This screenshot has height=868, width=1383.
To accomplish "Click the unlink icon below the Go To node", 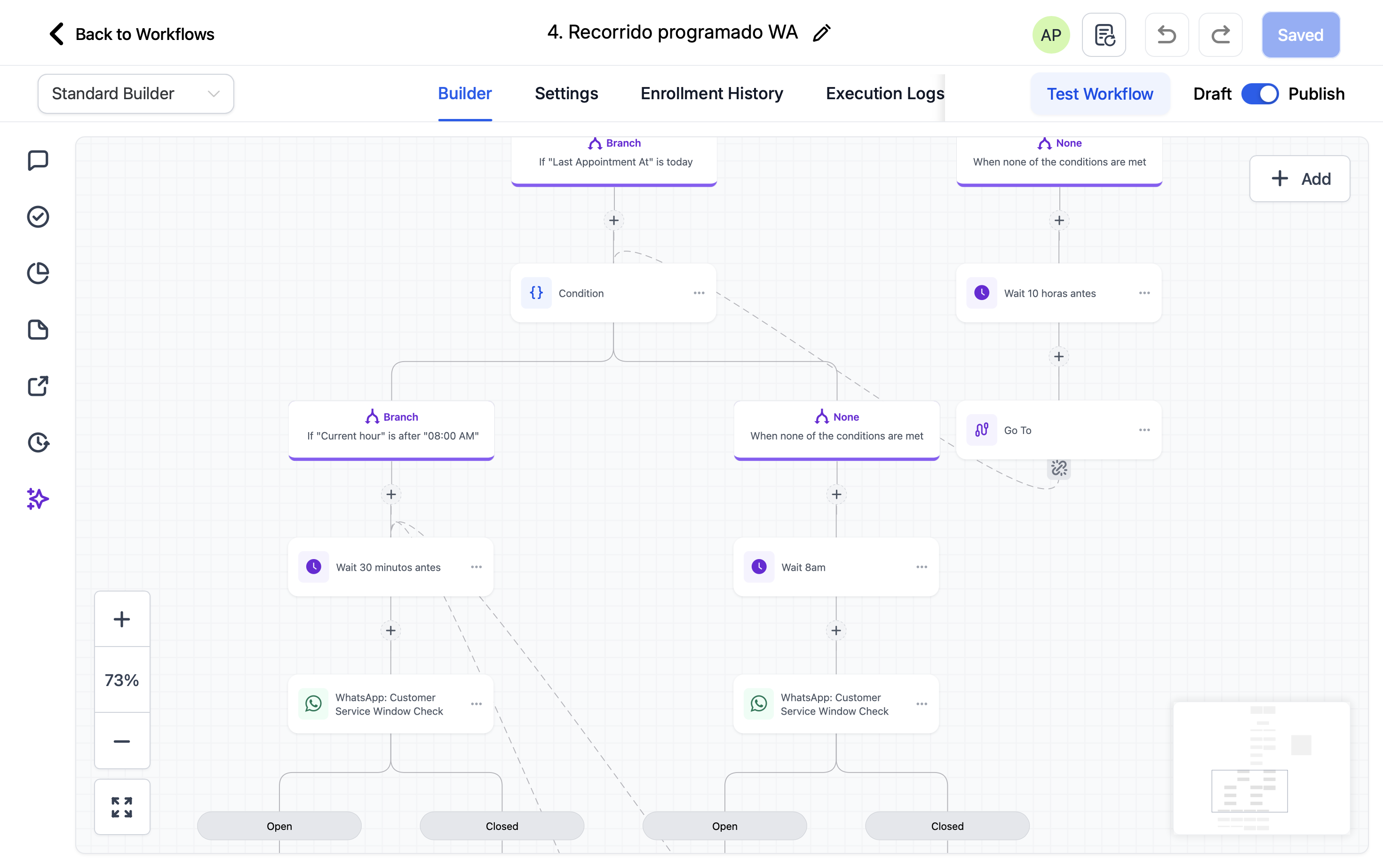I will [1058, 469].
